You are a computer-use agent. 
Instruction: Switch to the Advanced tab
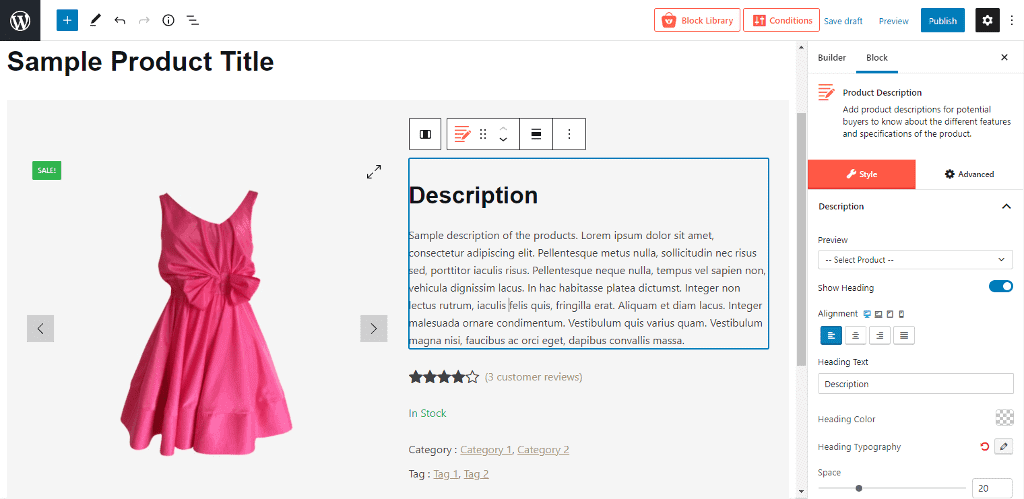pos(969,174)
